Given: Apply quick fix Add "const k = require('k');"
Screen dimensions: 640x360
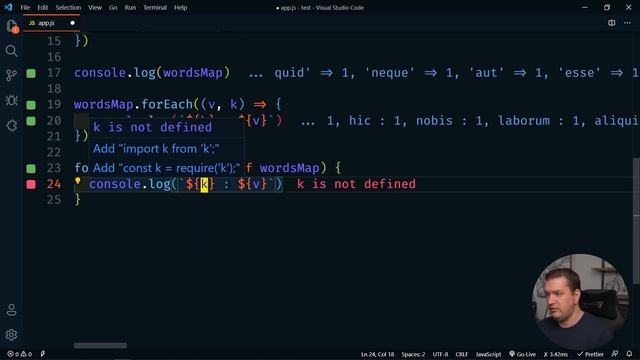Looking at the screenshot, I should (x=166, y=168).
